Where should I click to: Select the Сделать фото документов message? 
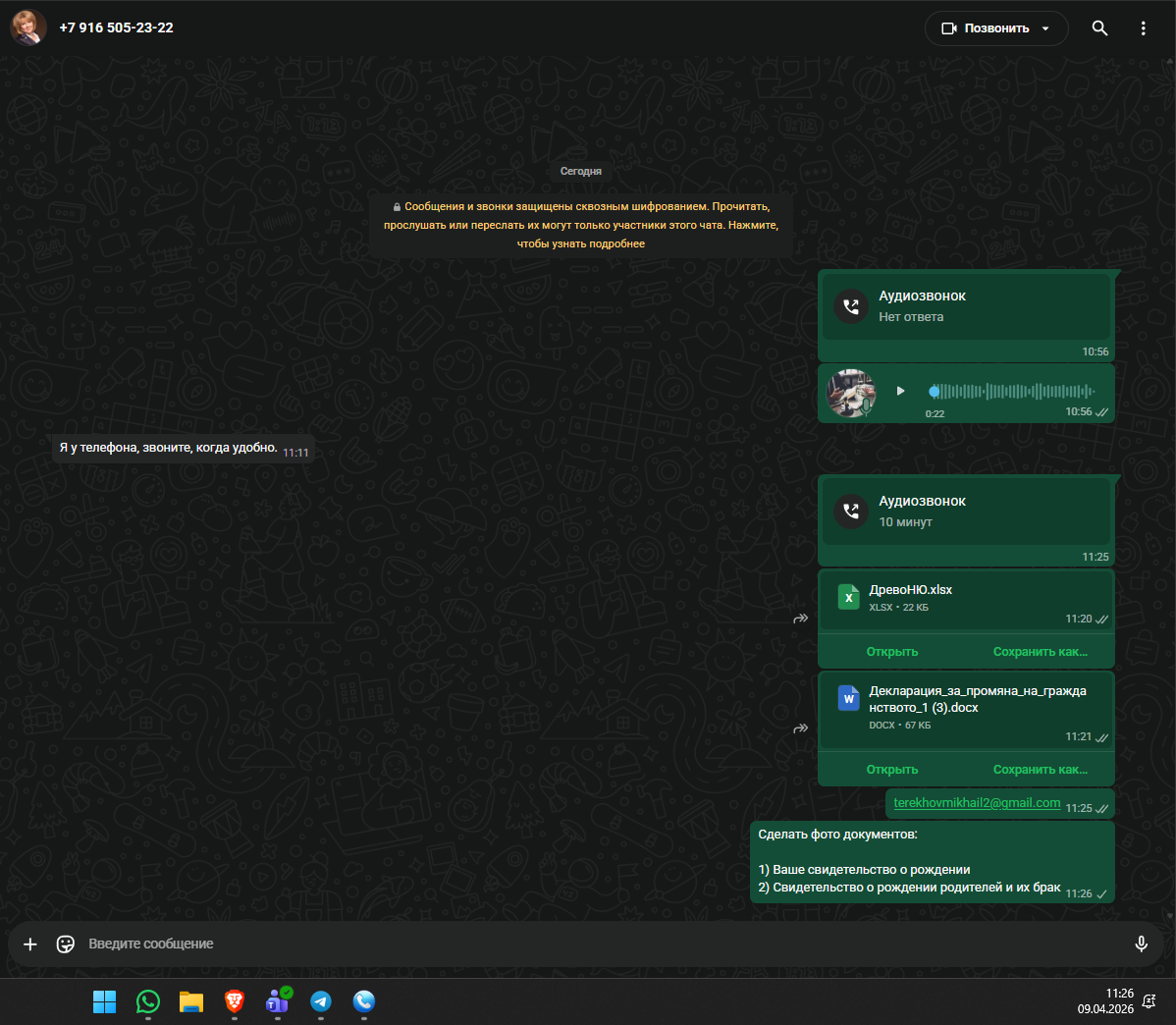933,861
